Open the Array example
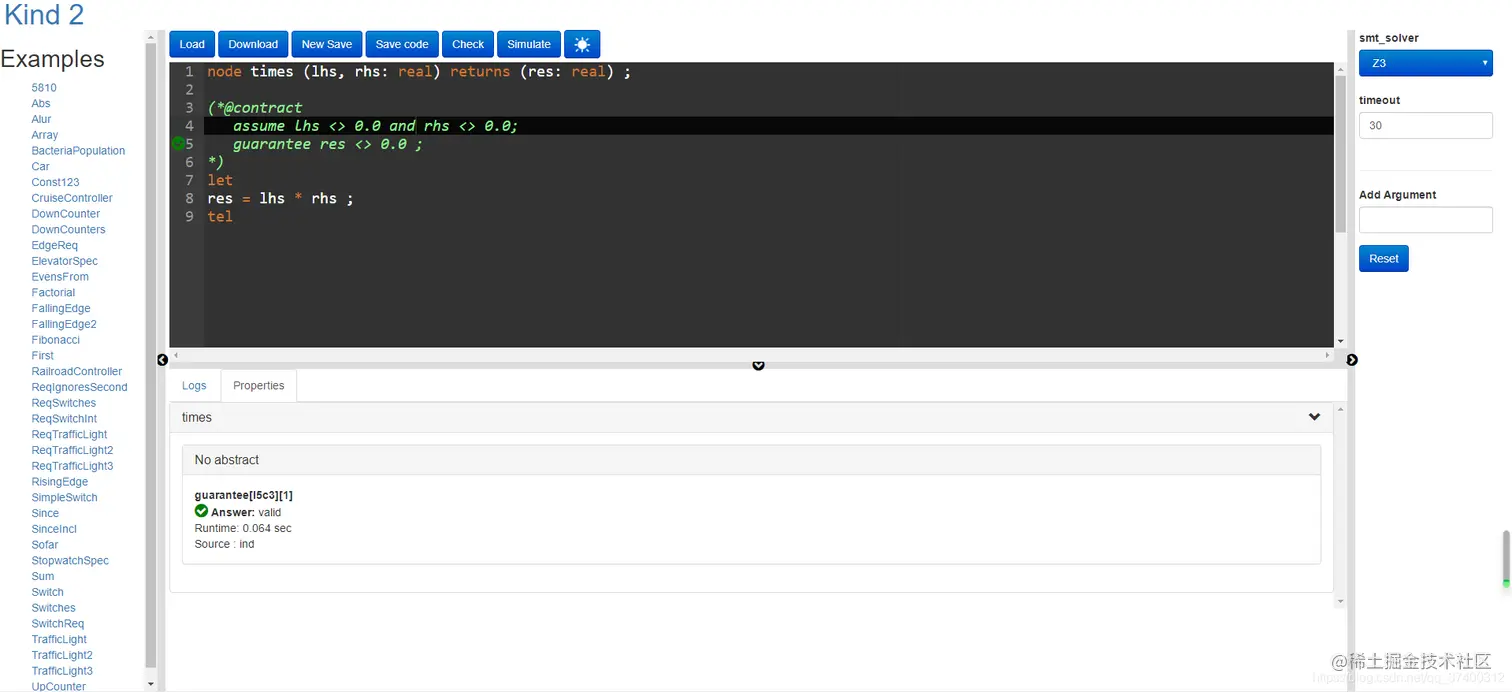Image resolution: width=1512 pixels, height=692 pixels. point(45,135)
